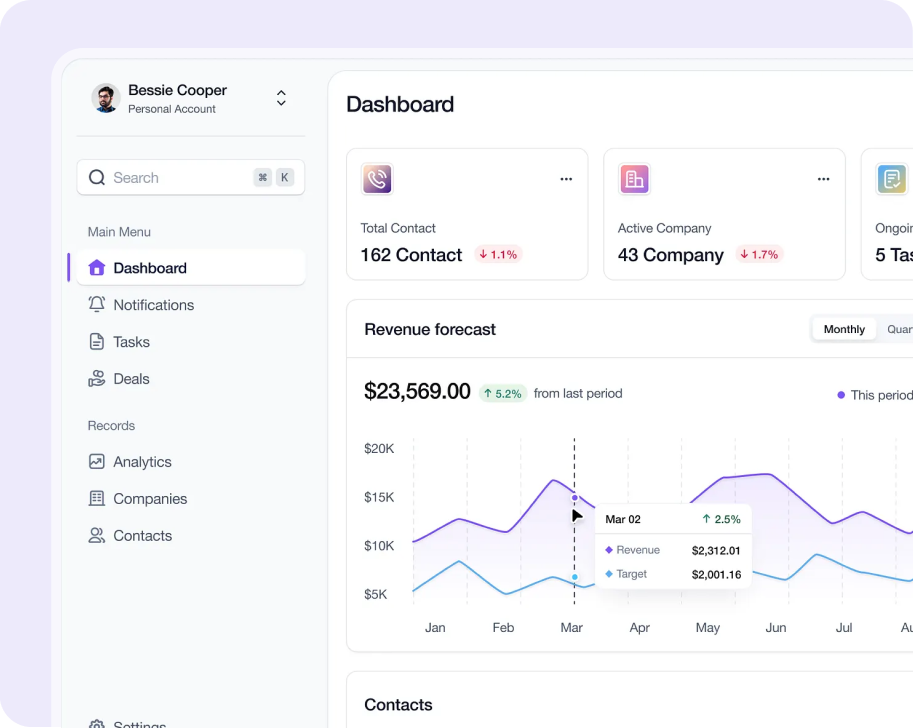Switch revenue forecast to Quarterly view

coord(898,329)
